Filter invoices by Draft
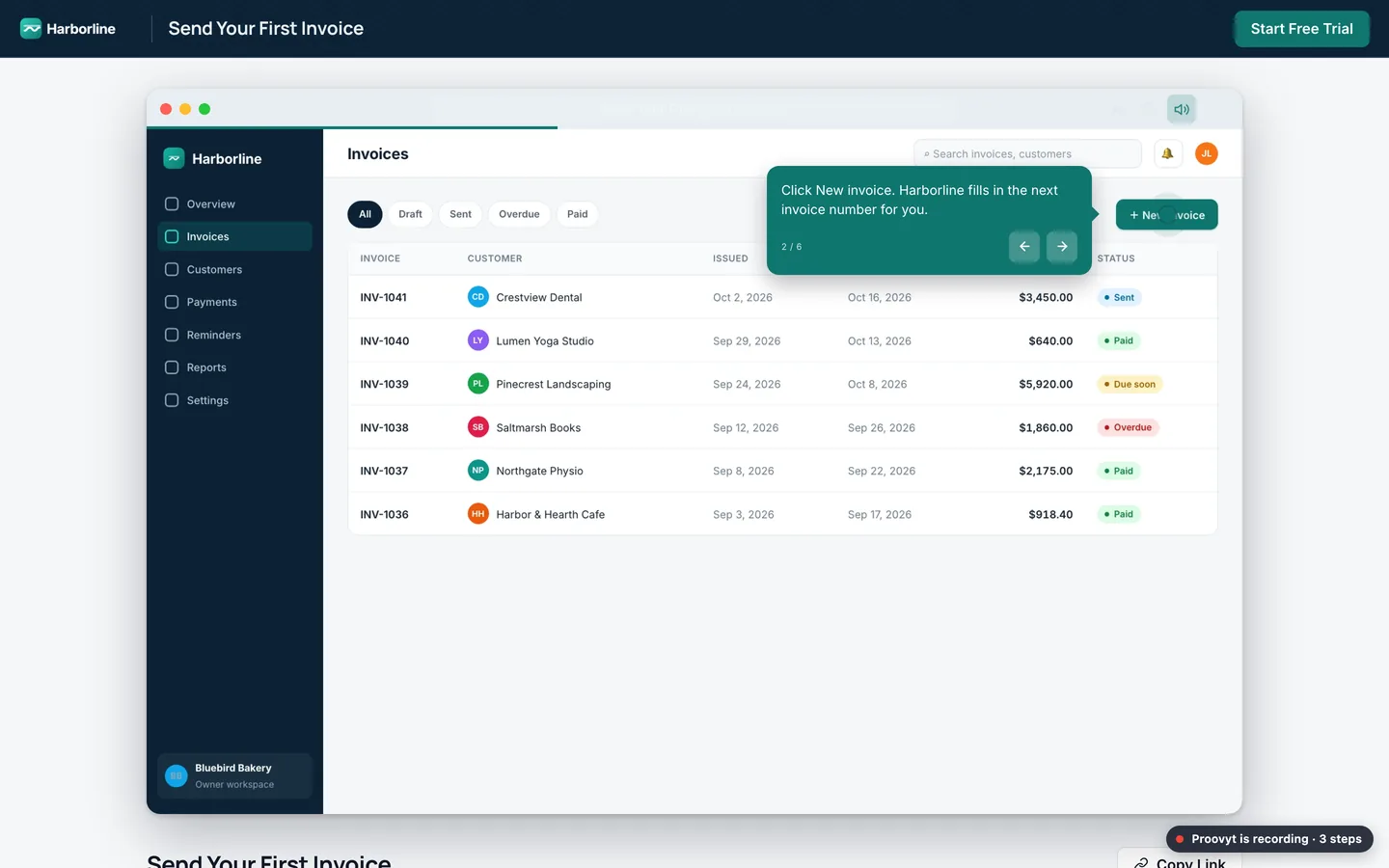 [410, 214]
